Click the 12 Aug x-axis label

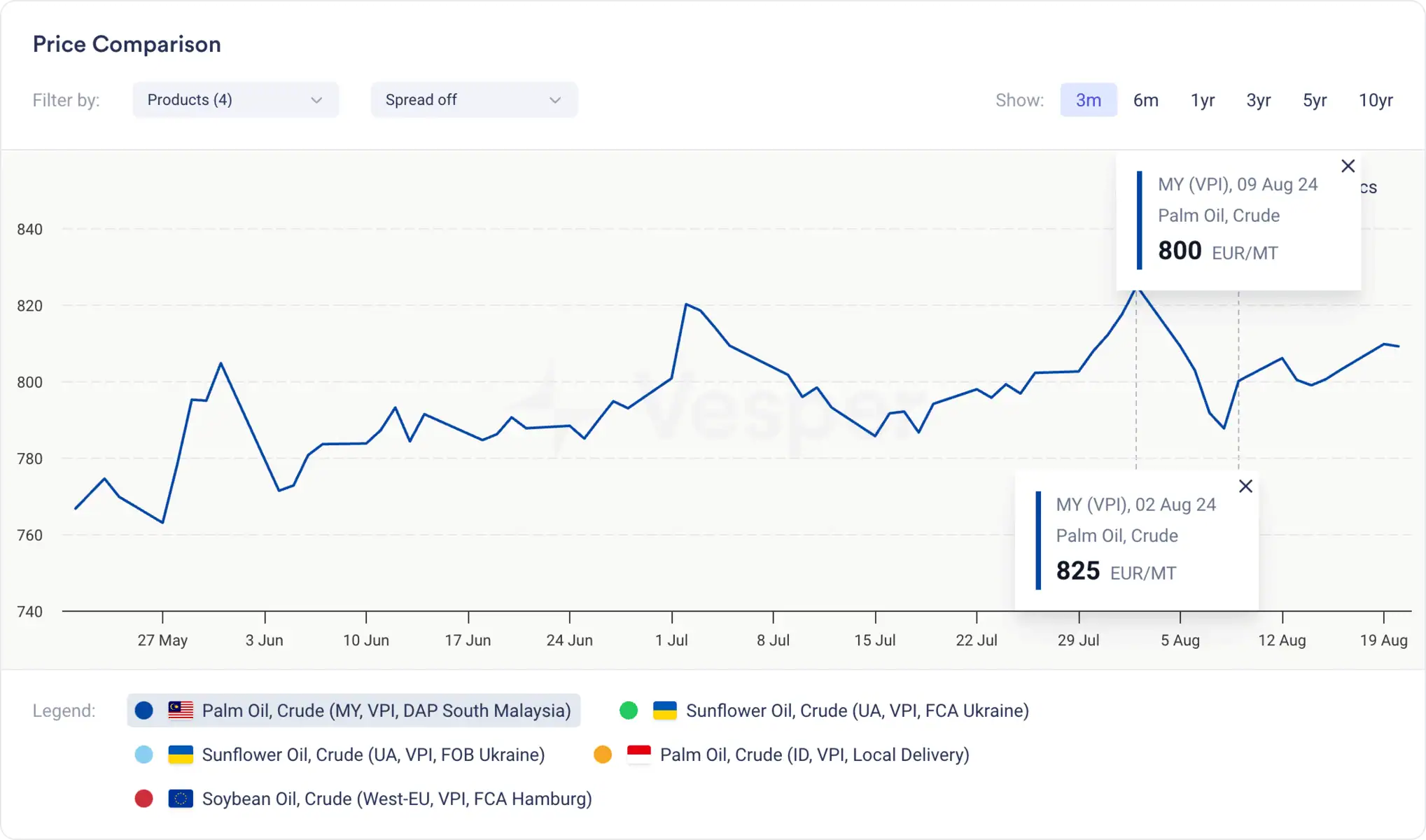pos(1282,640)
